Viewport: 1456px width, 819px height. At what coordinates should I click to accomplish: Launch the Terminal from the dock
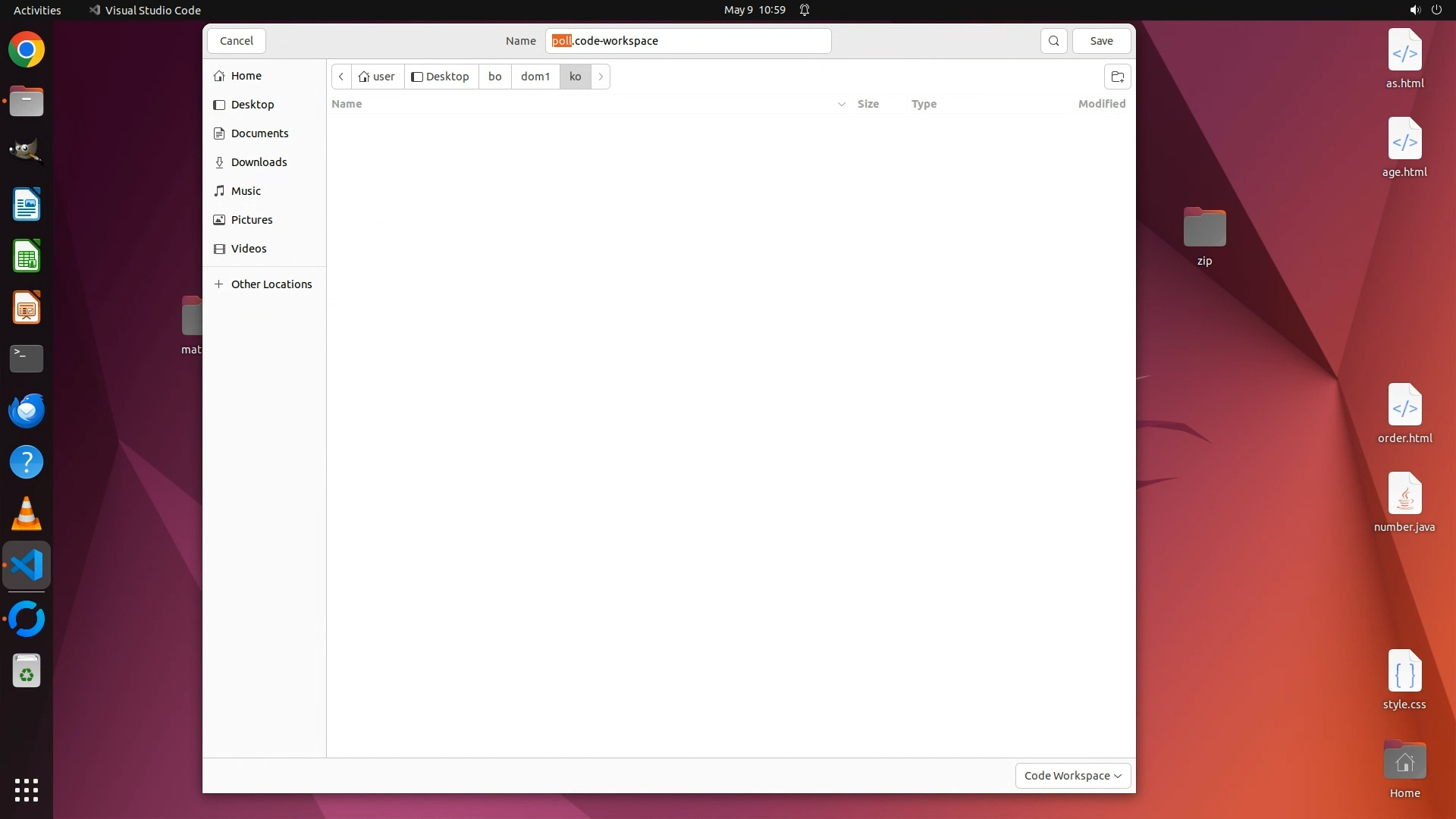click(x=27, y=359)
